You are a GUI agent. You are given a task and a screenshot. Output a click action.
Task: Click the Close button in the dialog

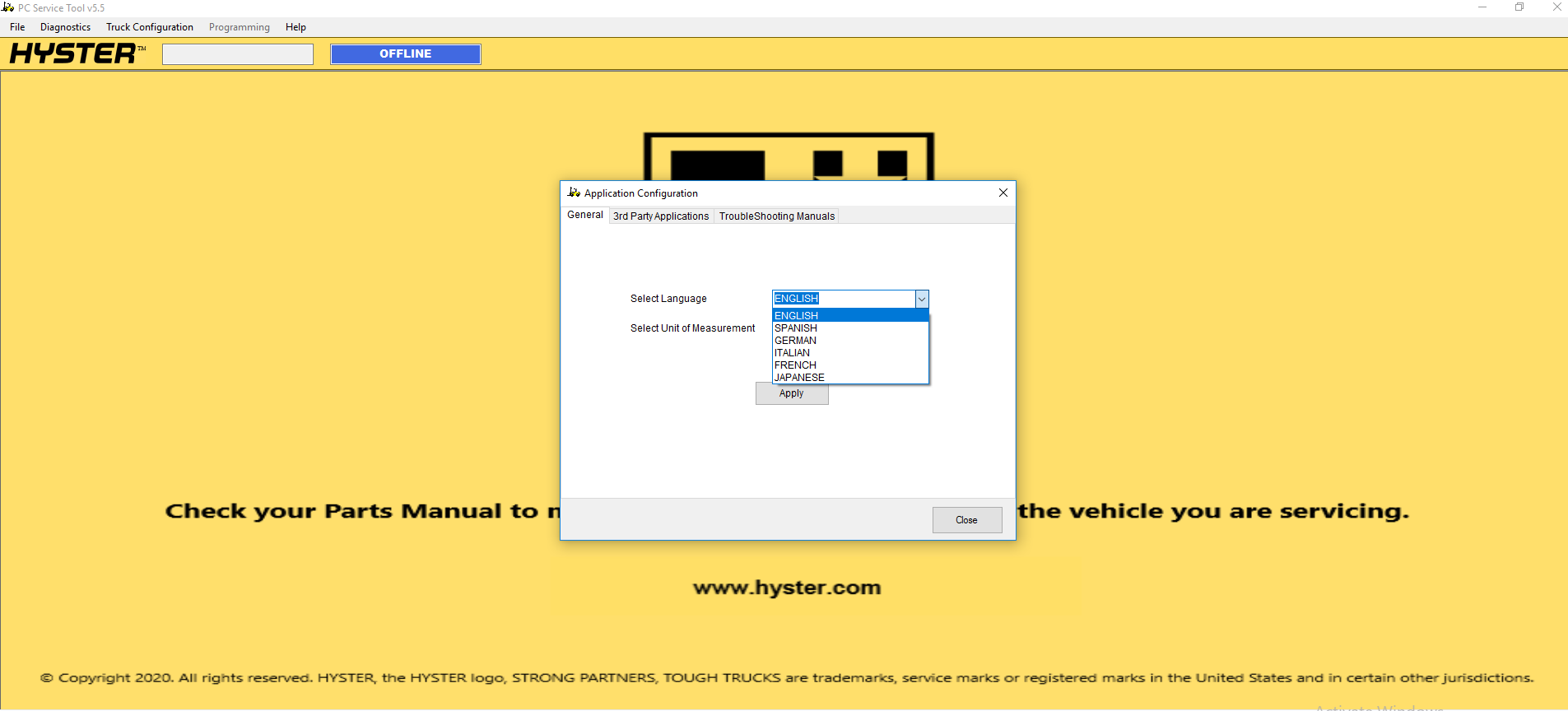point(967,520)
